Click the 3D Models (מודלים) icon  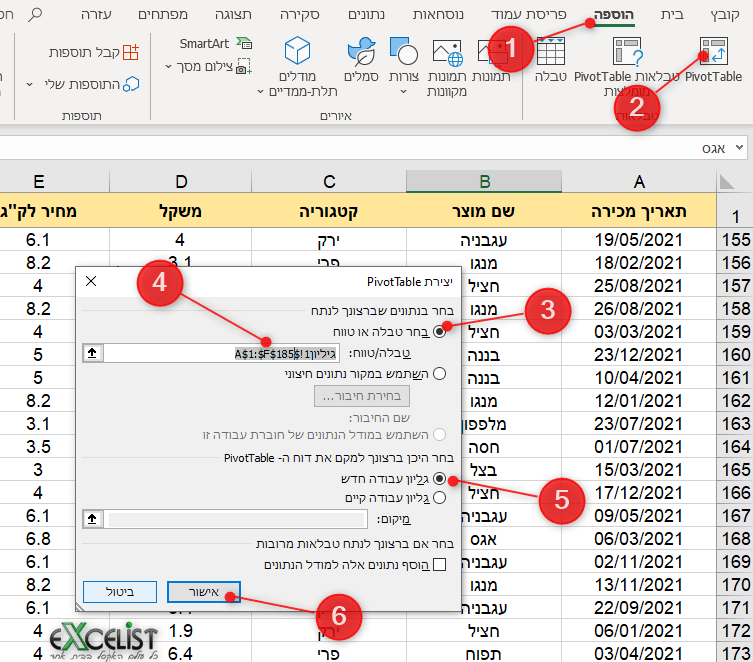coord(297,50)
